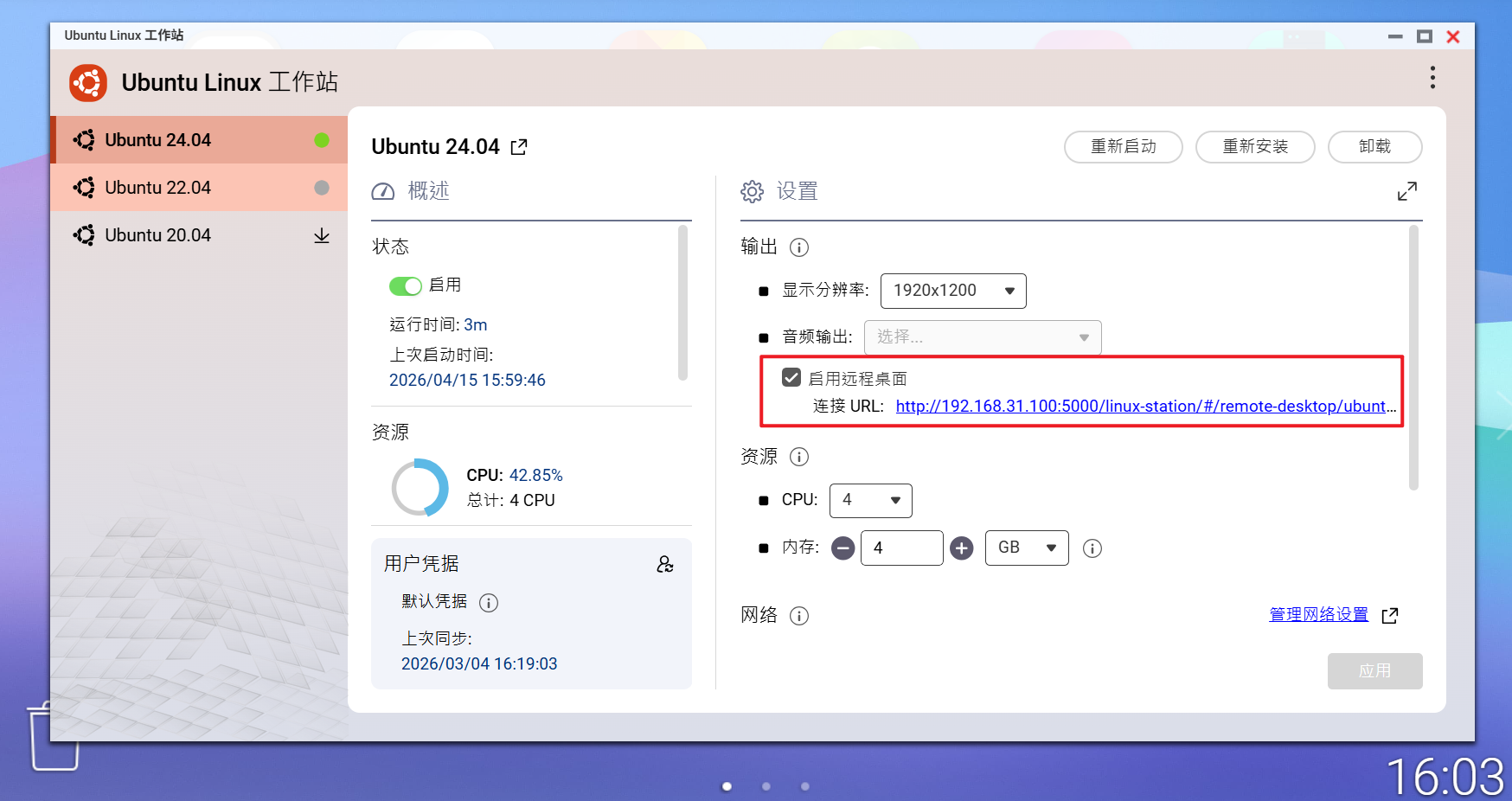Click Ubuntu 22.04 grey status dot
1512x801 pixels.
click(322, 188)
